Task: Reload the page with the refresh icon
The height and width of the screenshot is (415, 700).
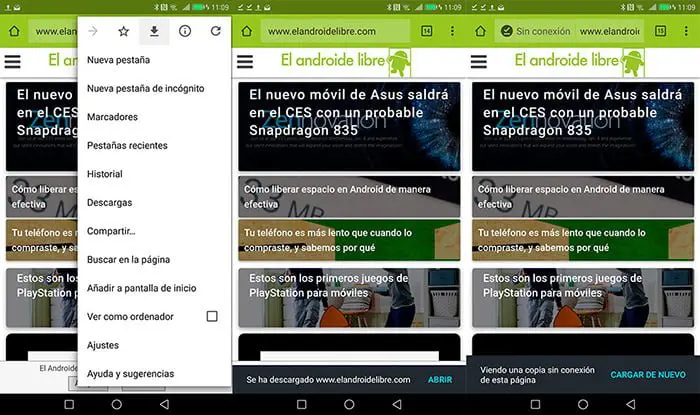Action: 216,31
